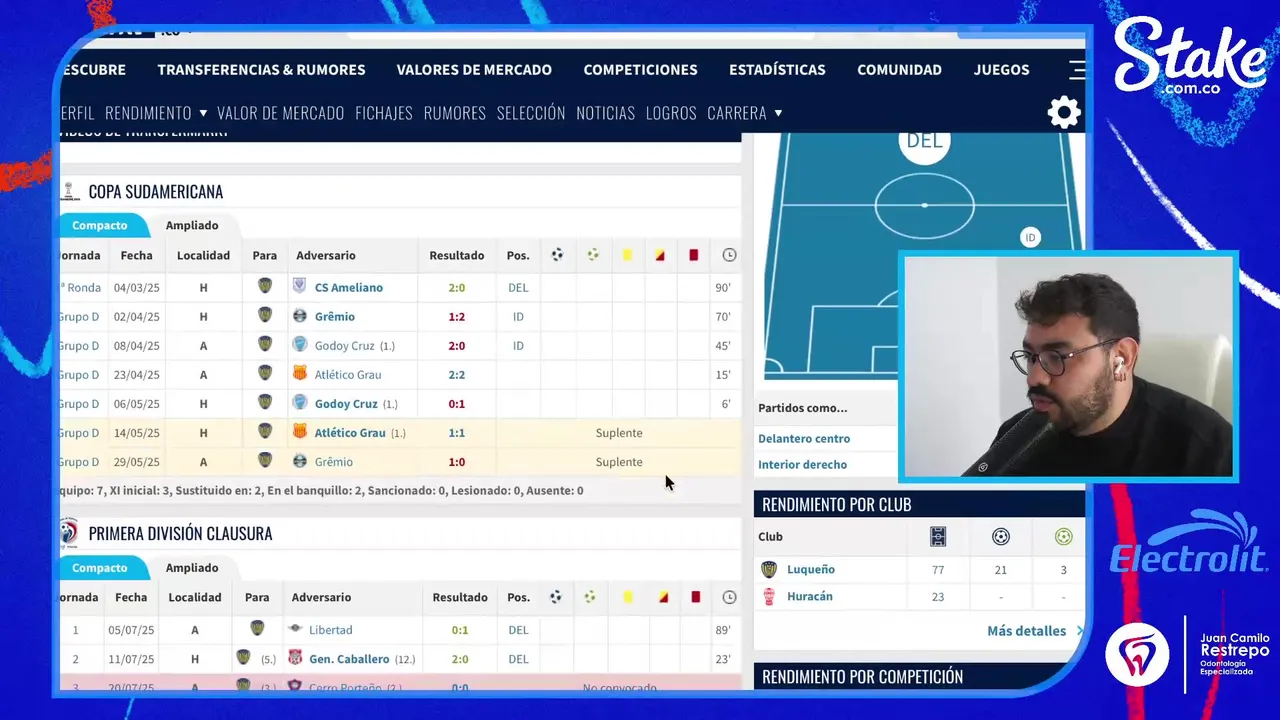This screenshot has height=720, width=1280.
Task: Open Transferencias & Rumores main menu
Action: pyautogui.click(x=261, y=69)
